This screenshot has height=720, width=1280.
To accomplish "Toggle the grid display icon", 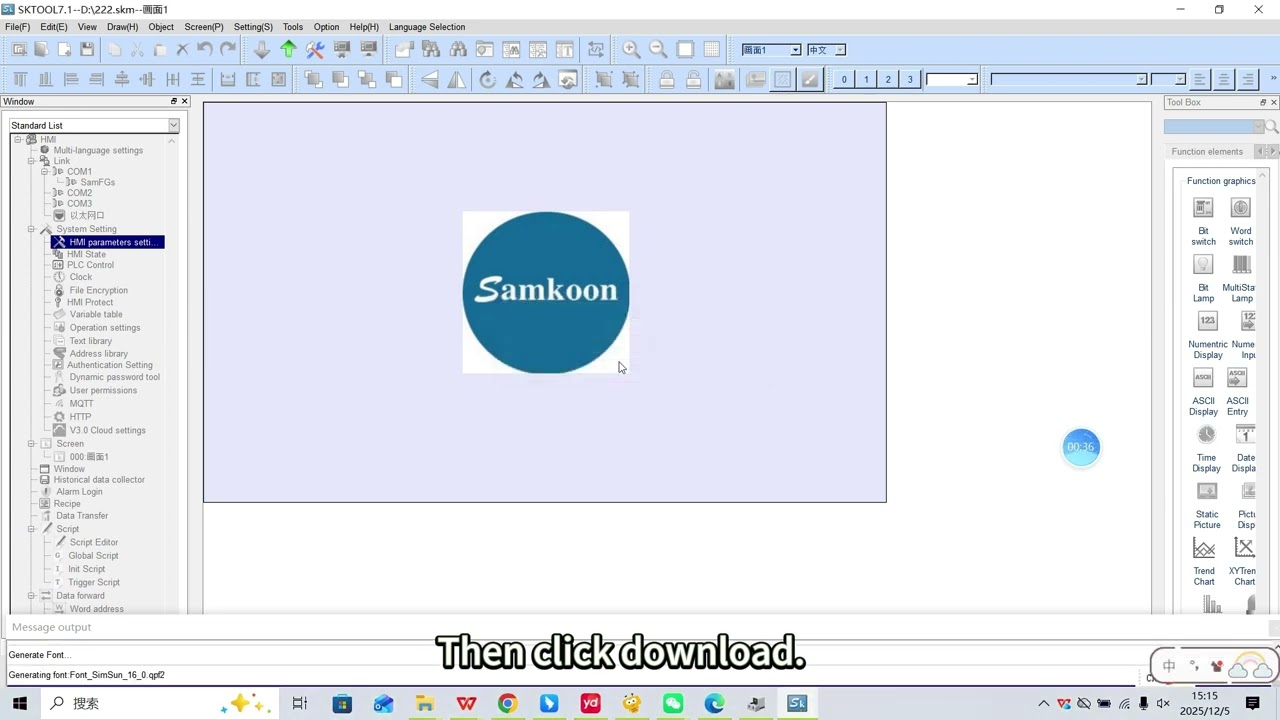I will click(x=711, y=49).
